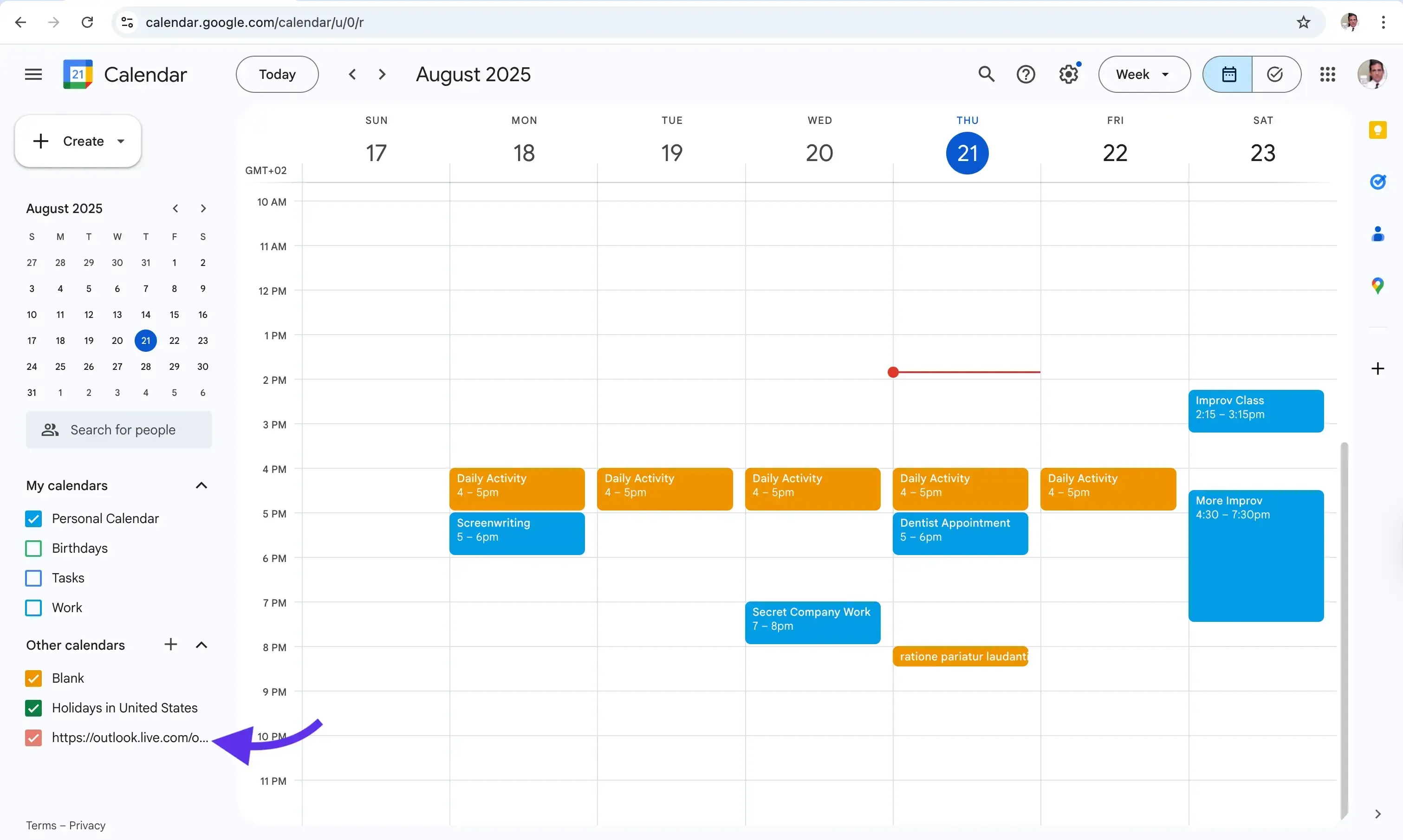Open Google Keep from the side panel
This screenshot has height=840, width=1403.
(x=1378, y=129)
